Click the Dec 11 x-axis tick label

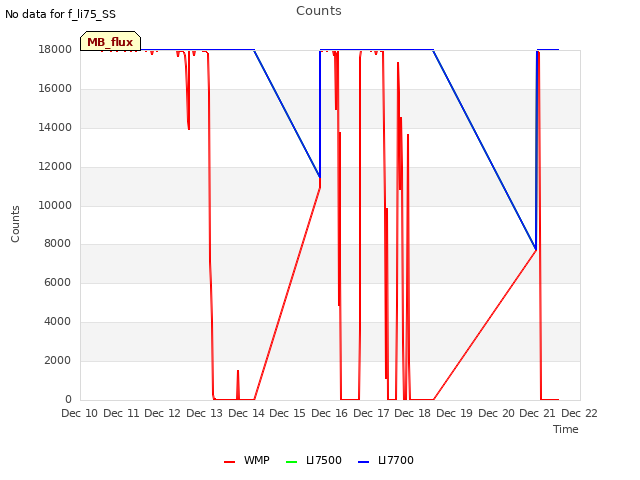tap(121, 413)
